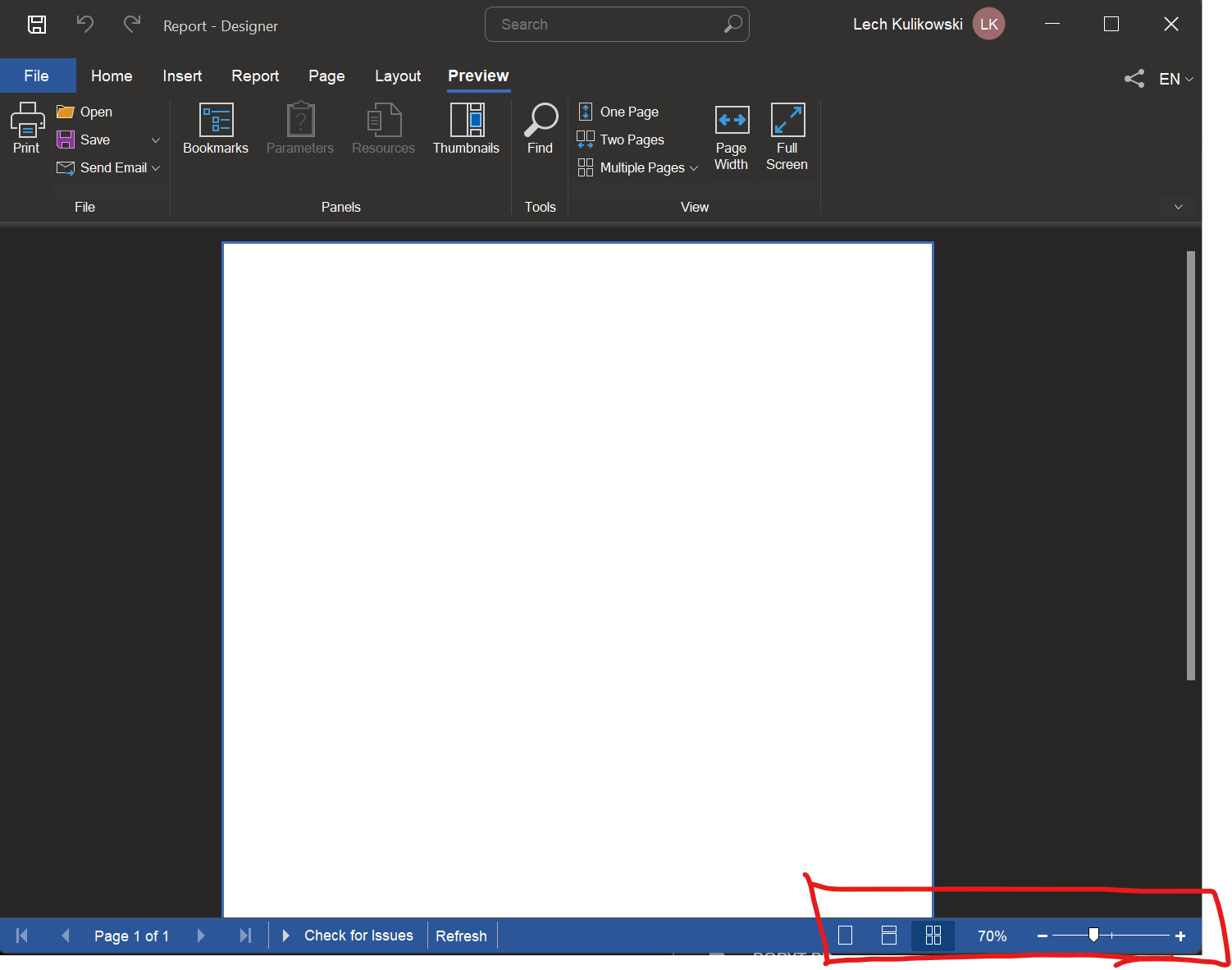Open the File menu tab
The width and height of the screenshot is (1232, 970).
pyautogui.click(x=37, y=75)
